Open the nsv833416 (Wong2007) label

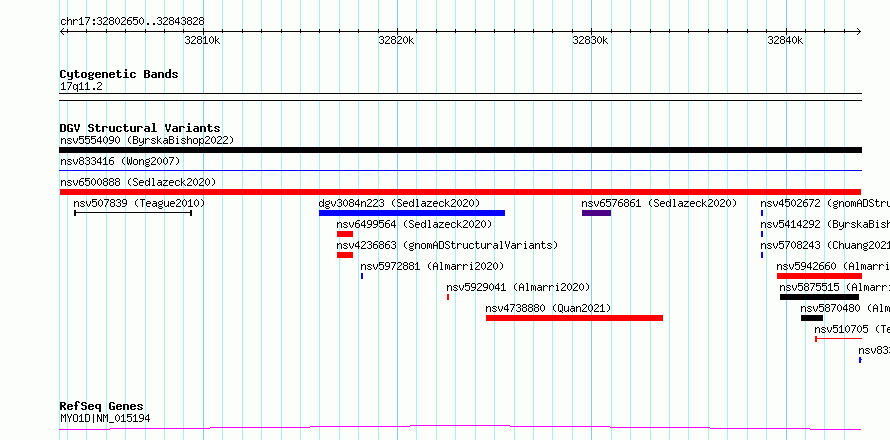[x=120, y=161]
